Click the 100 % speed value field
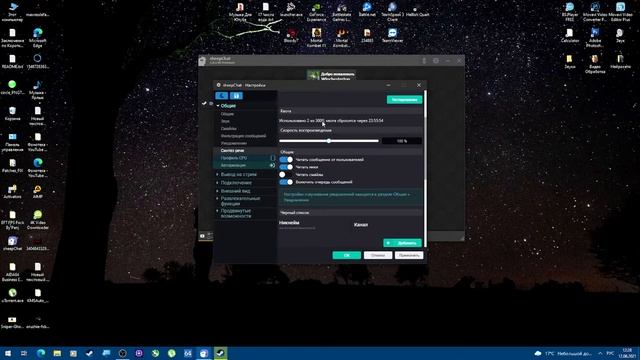Screen dimensions: 640x360 point(402,141)
